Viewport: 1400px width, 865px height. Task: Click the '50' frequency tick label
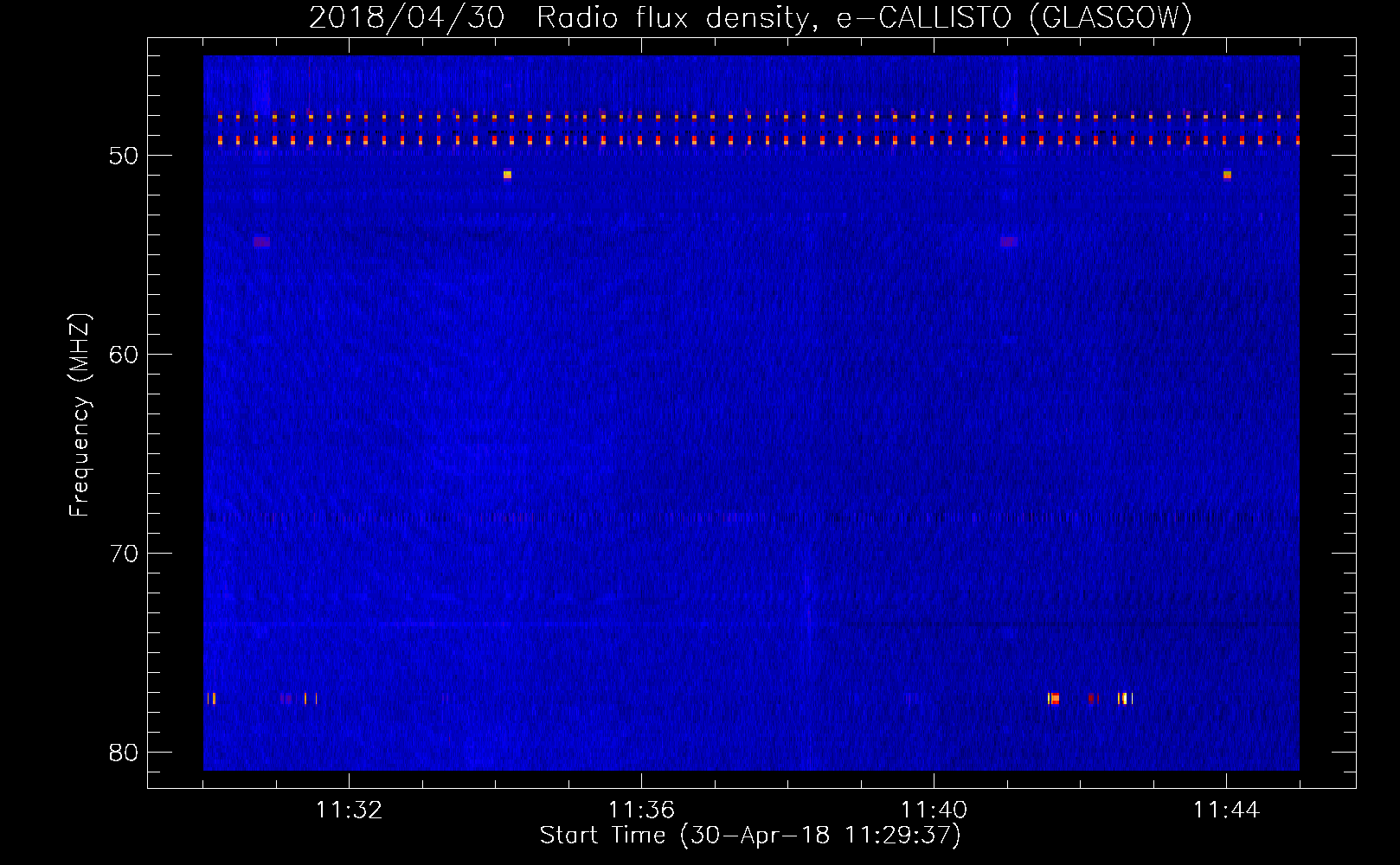(125, 156)
